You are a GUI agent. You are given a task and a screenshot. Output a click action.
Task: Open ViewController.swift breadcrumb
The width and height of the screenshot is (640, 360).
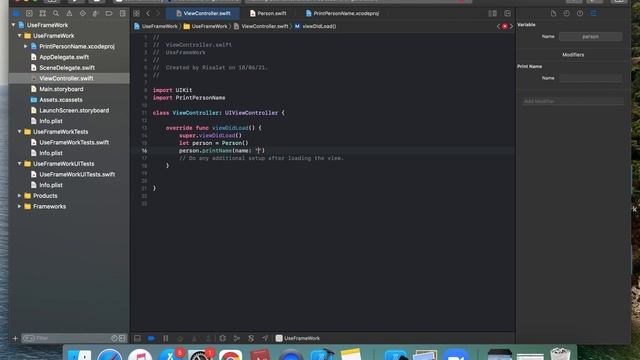261,26
